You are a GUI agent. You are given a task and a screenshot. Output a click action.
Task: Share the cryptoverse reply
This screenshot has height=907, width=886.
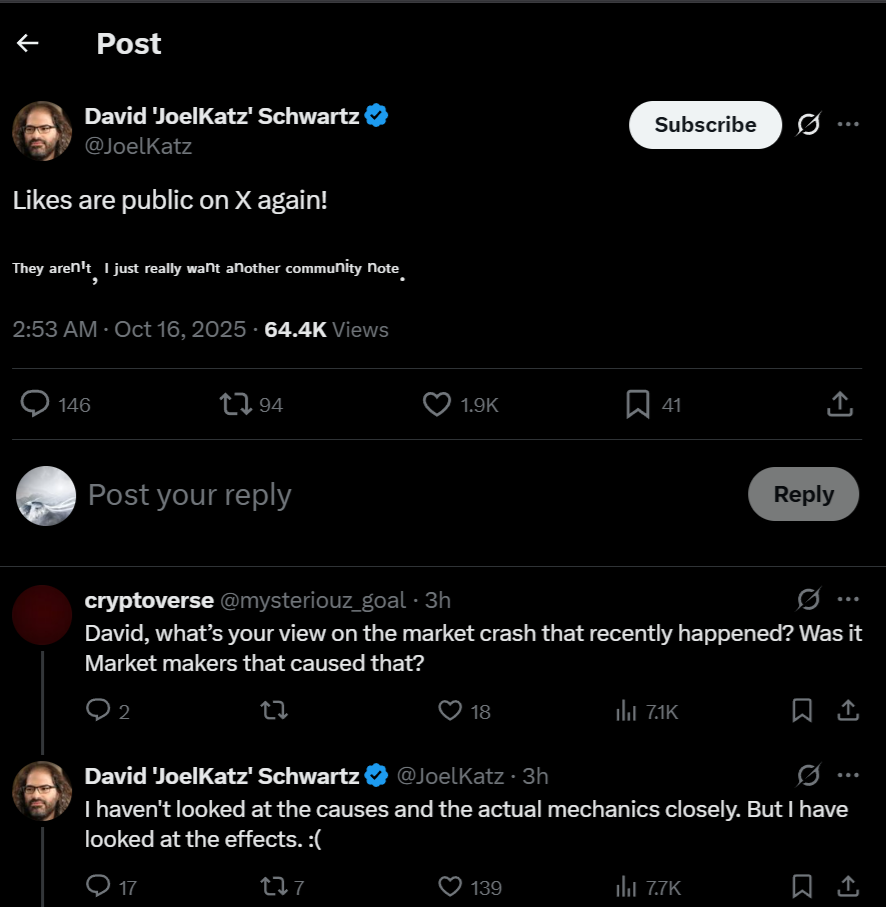pyautogui.click(x=848, y=711)
